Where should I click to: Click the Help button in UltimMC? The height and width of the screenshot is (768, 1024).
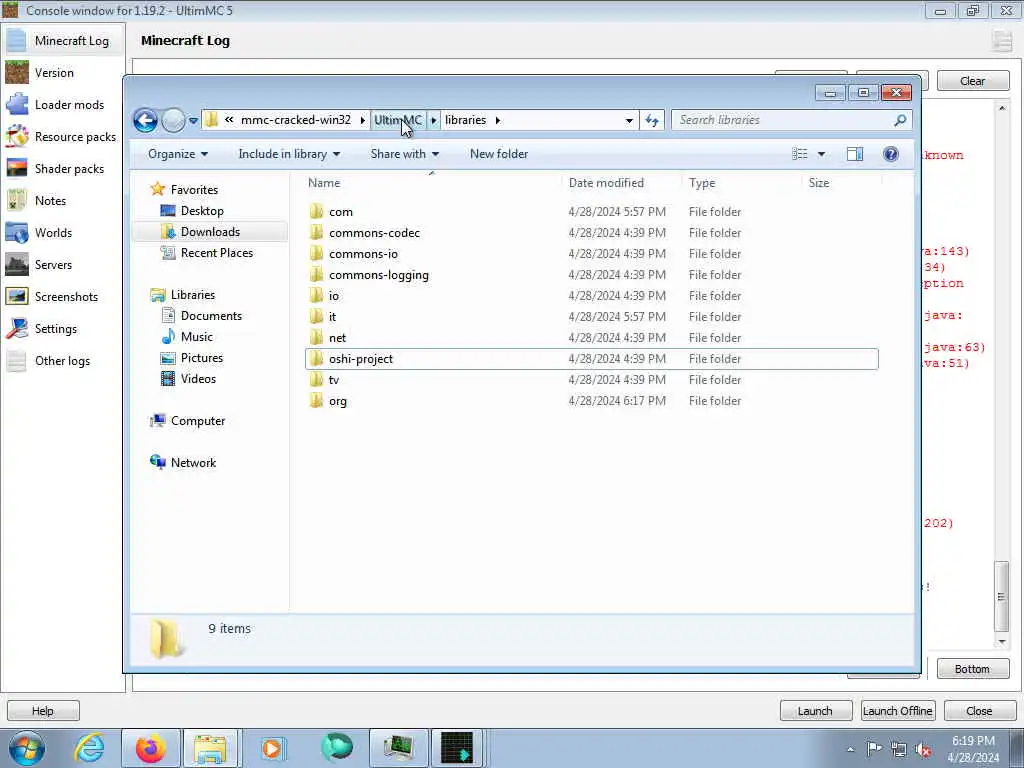pos(43,711)
